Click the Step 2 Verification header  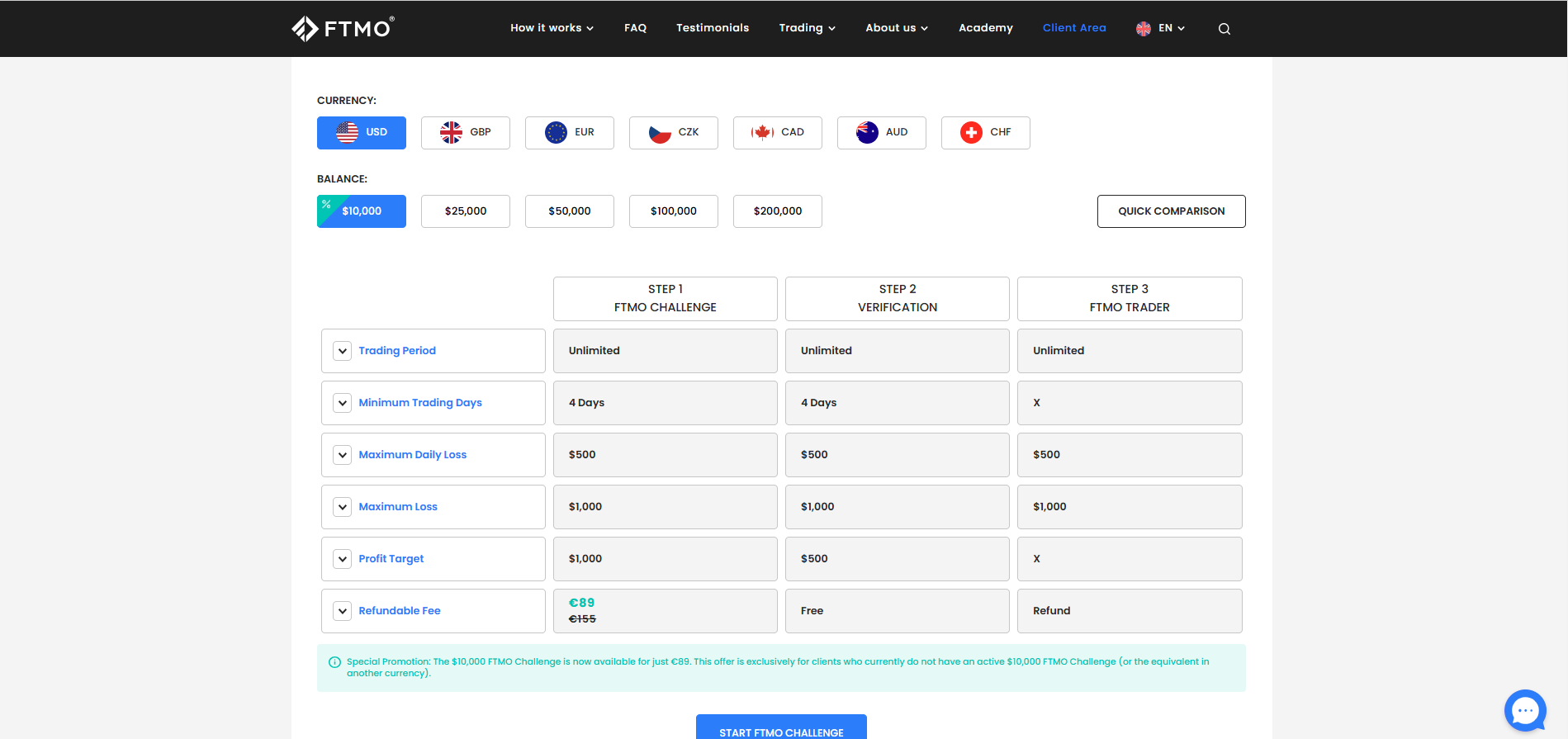(x=898, y=299)
